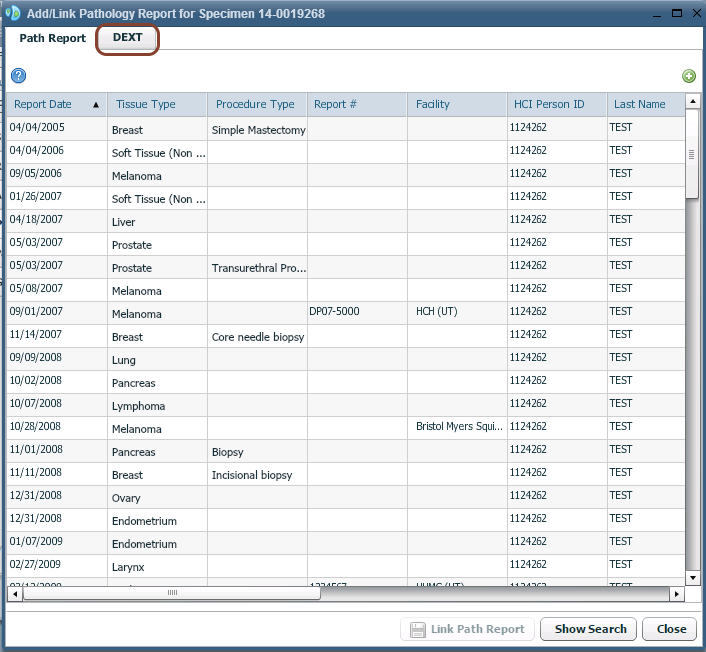Click the vertical scrollbar thumb
706x652 pixels.
pos(692,154)
